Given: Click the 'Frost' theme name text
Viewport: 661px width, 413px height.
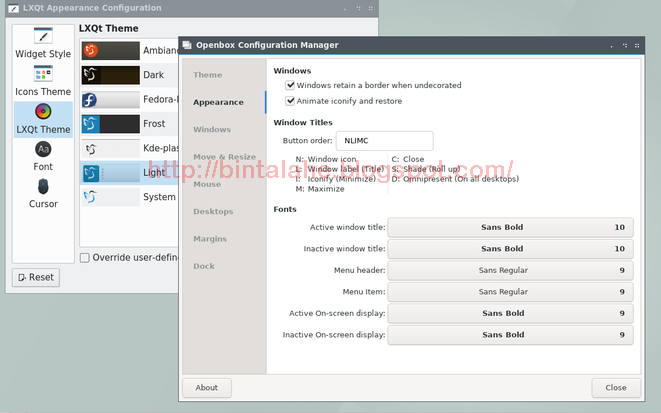Looking at the screenshot, I should [x=154, y=124].
